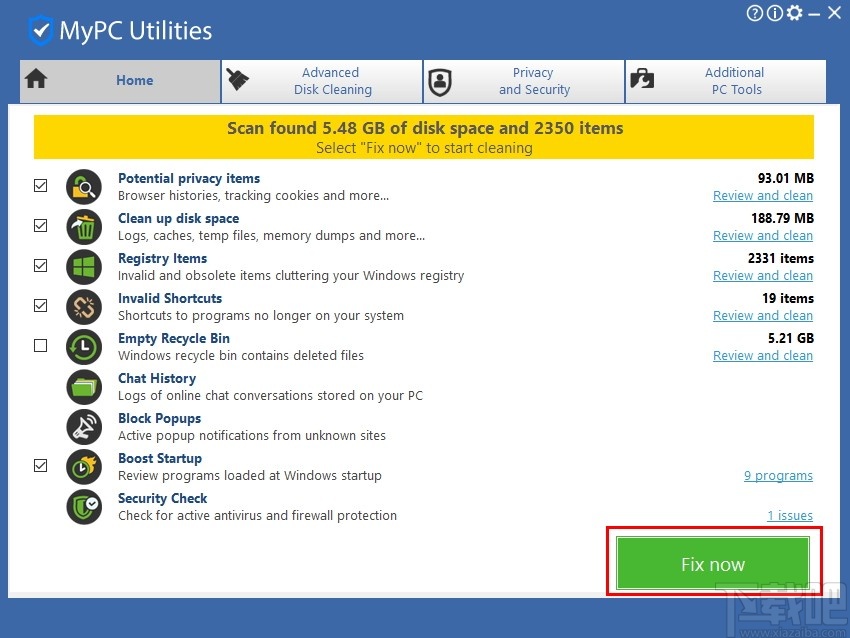Open Registry Items via the Windows logo icon
Screen dimensions: 850x638
tap(84, 267)
